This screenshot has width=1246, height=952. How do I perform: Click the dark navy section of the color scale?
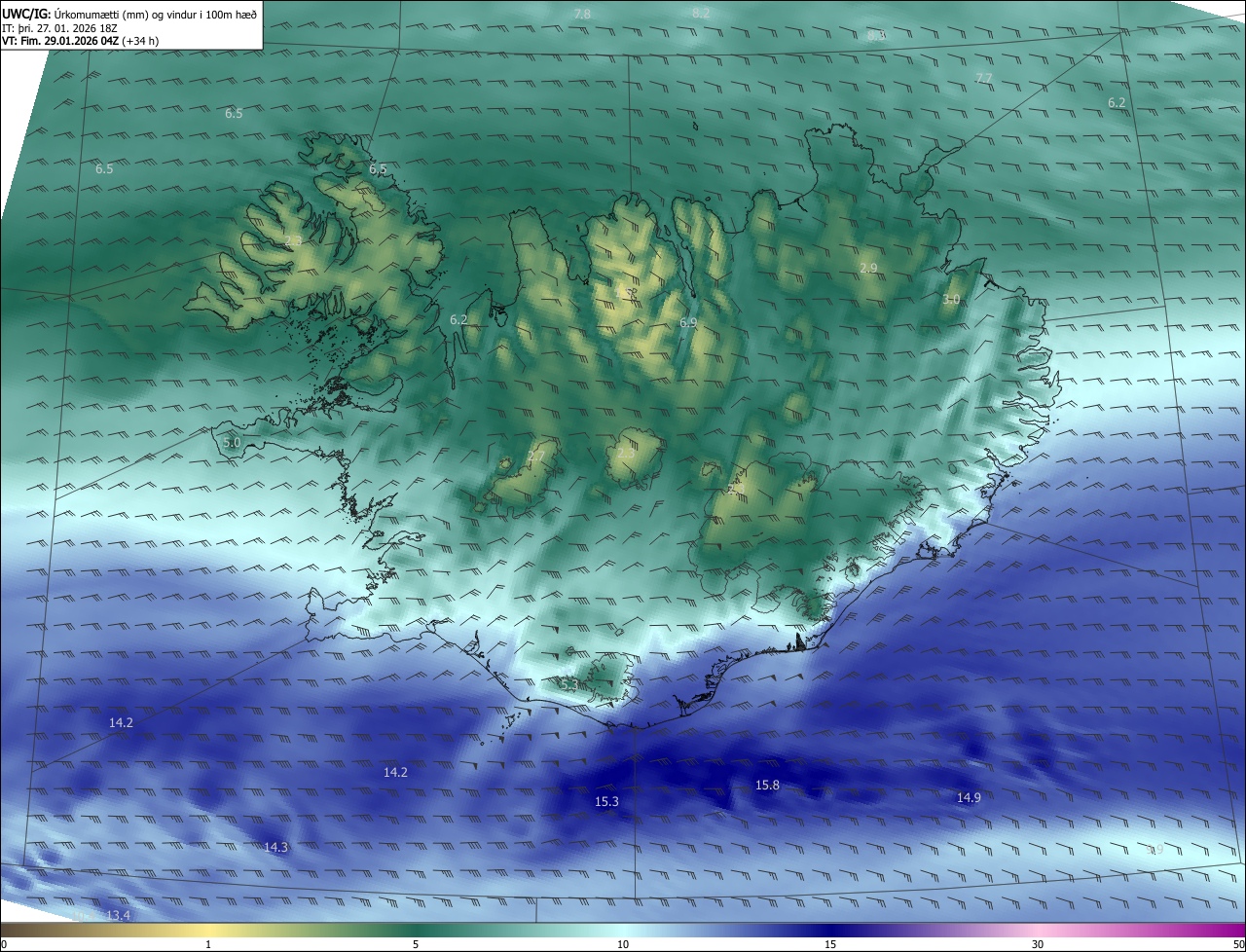pos(830,931)
